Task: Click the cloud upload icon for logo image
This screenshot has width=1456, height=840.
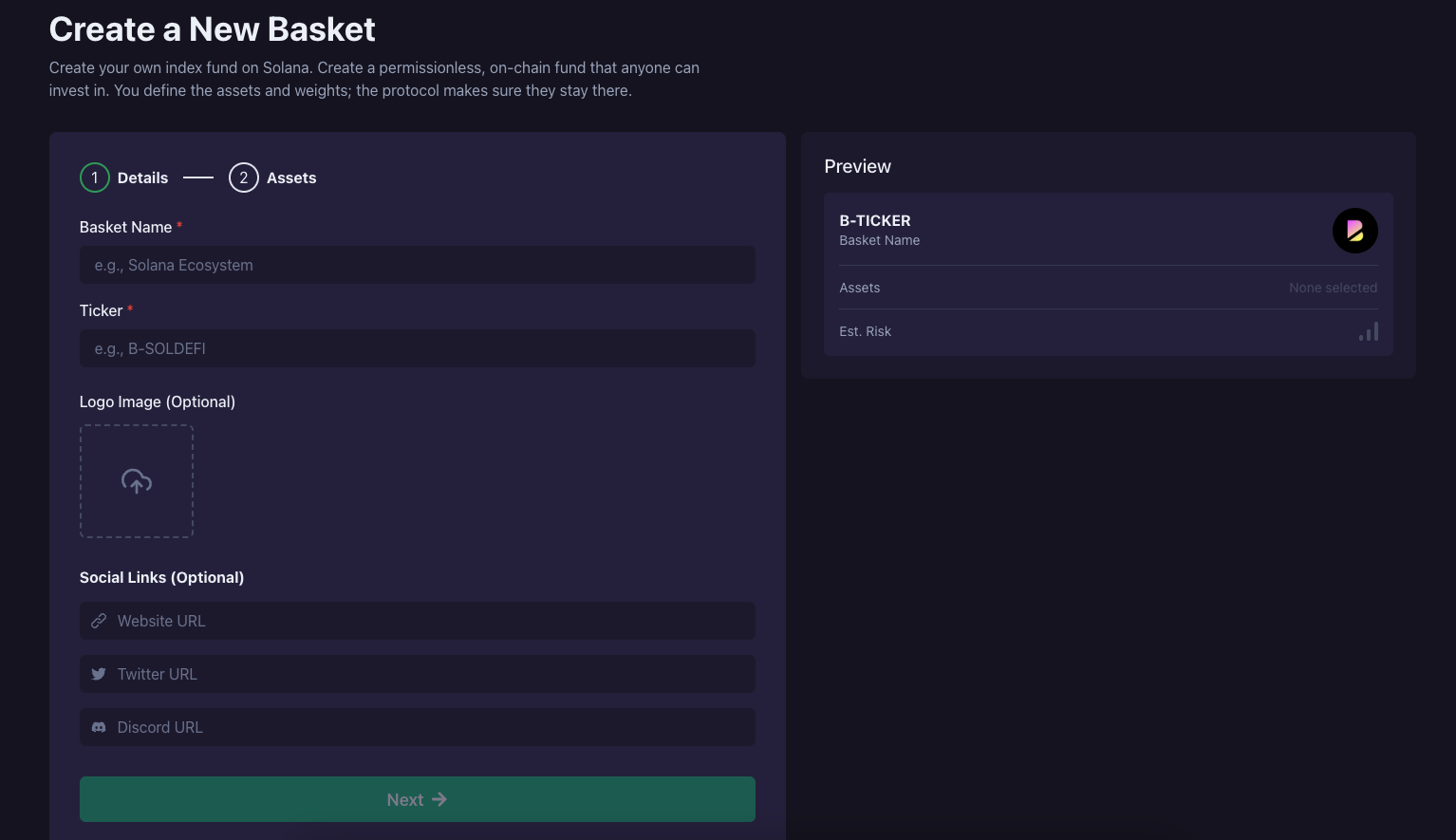Action: pyautogui.click(x=137, y=481)
